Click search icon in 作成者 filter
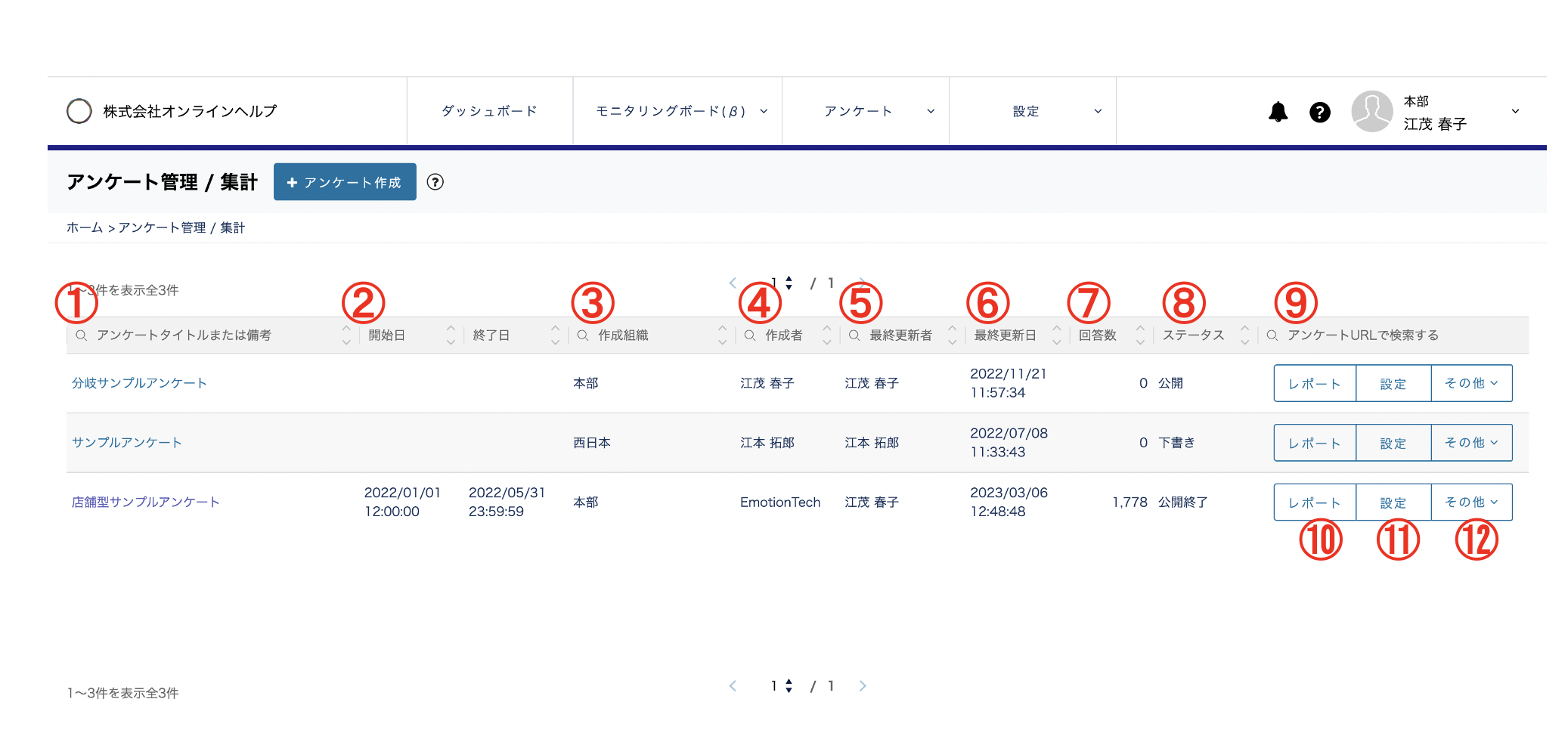The width and height of the screenshot is (1568, 742). pos(750,335)
